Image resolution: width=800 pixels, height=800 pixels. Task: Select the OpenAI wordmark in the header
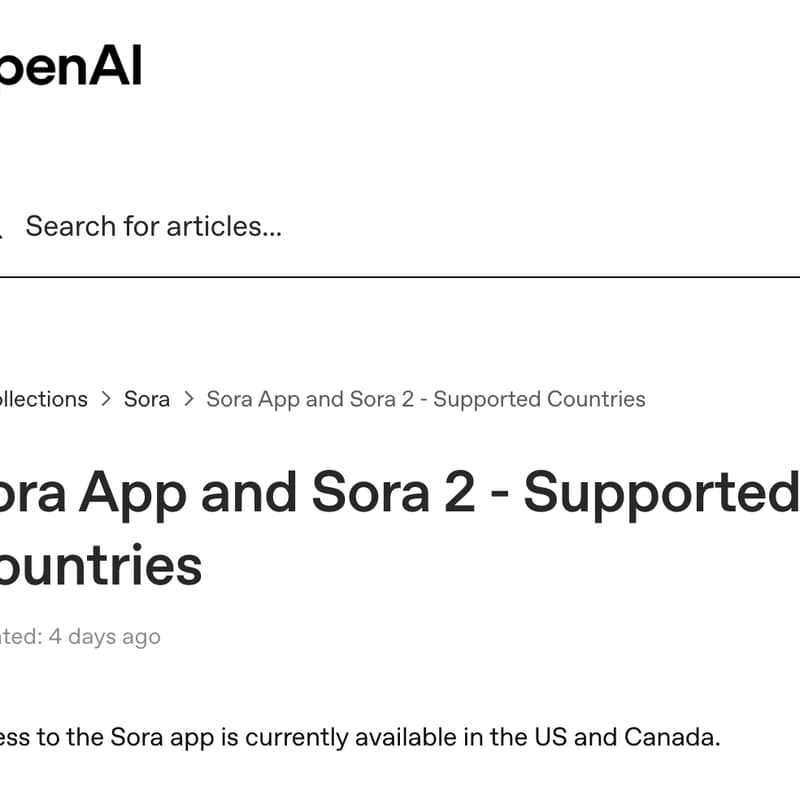tap(70, 67)
